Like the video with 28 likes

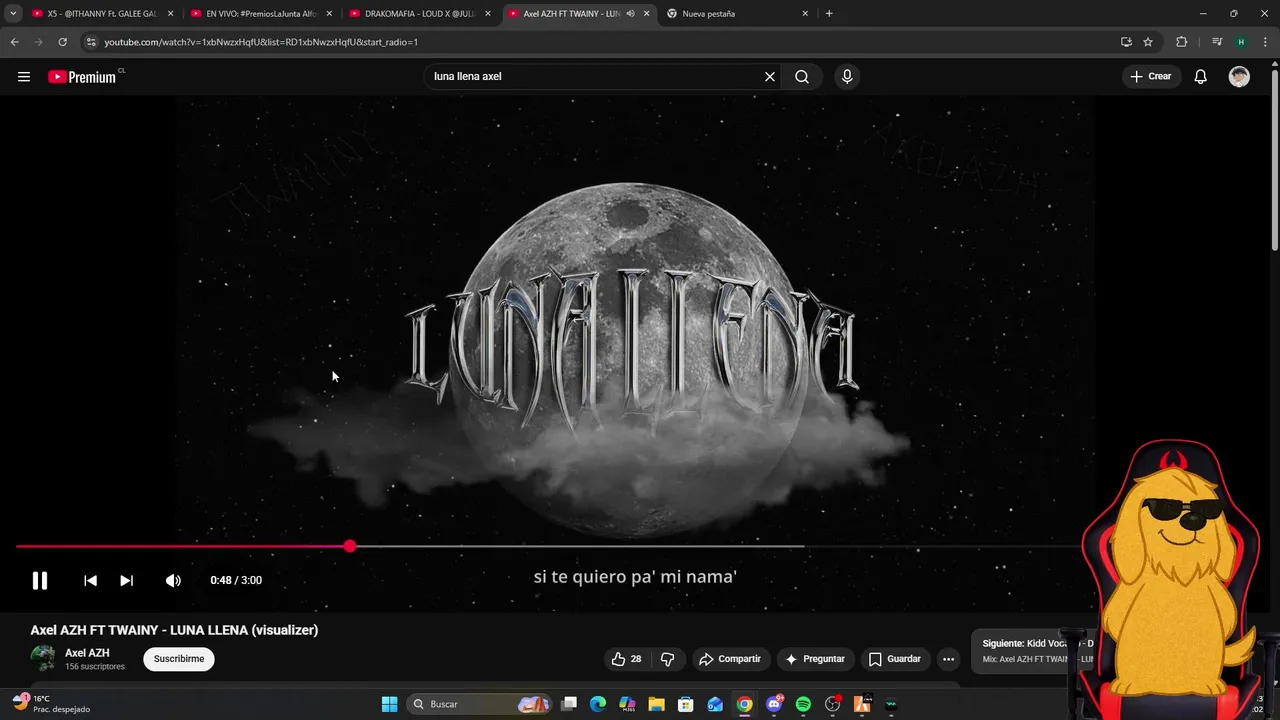[627, 659]
